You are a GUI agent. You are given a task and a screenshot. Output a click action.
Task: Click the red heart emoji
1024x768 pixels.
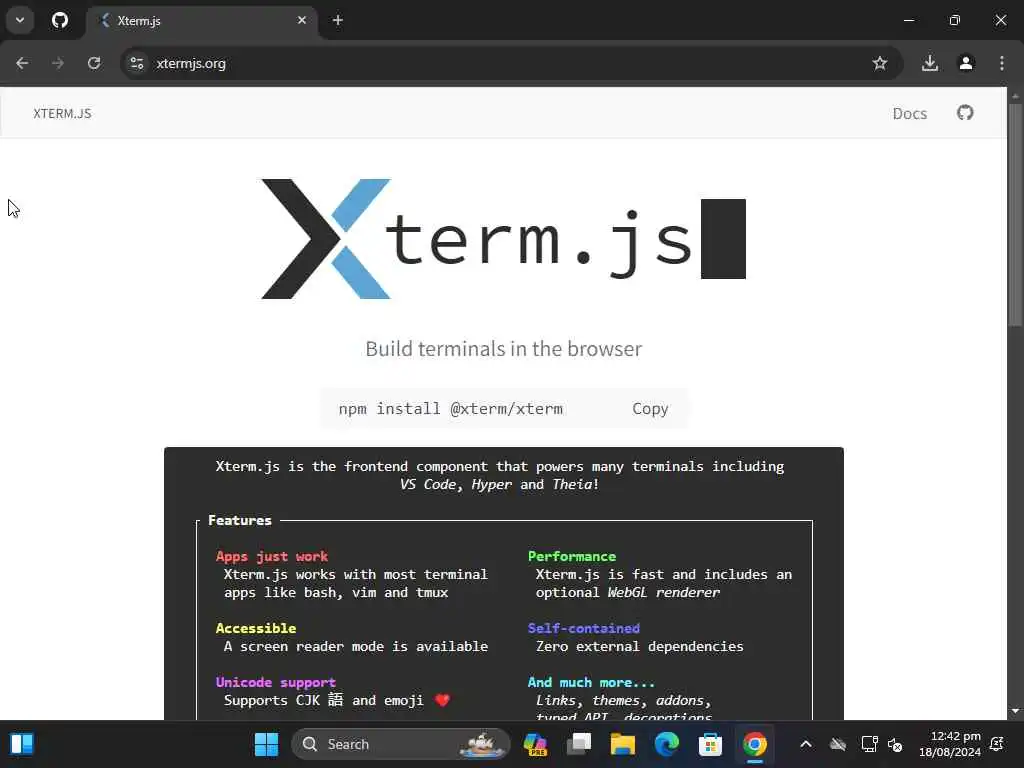(442, 700)
